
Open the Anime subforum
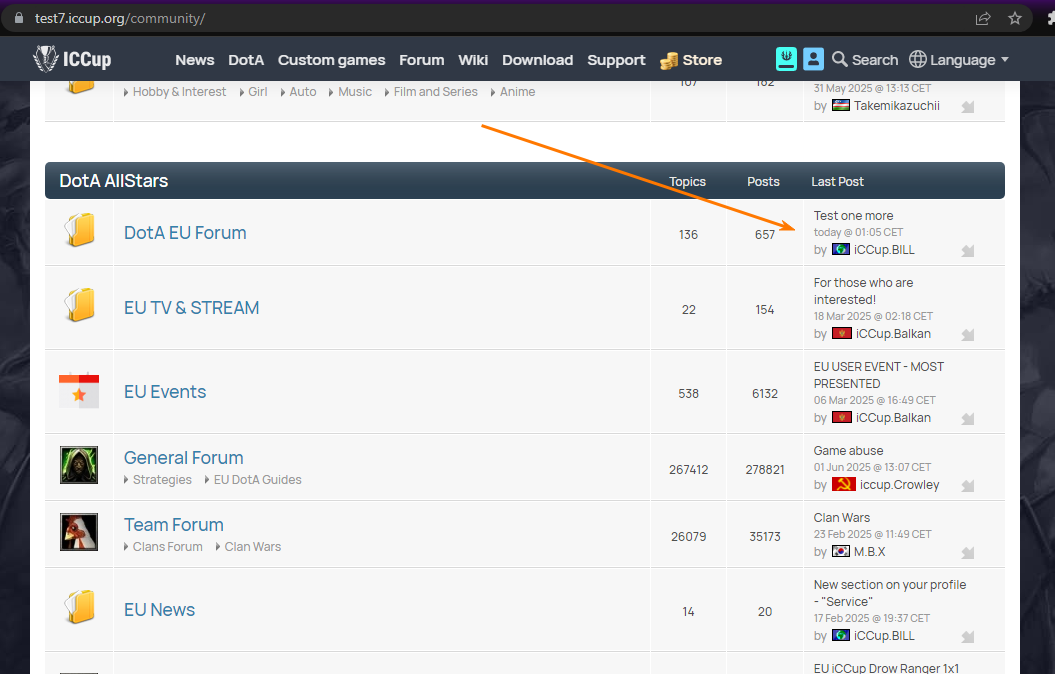click(517, 91)
